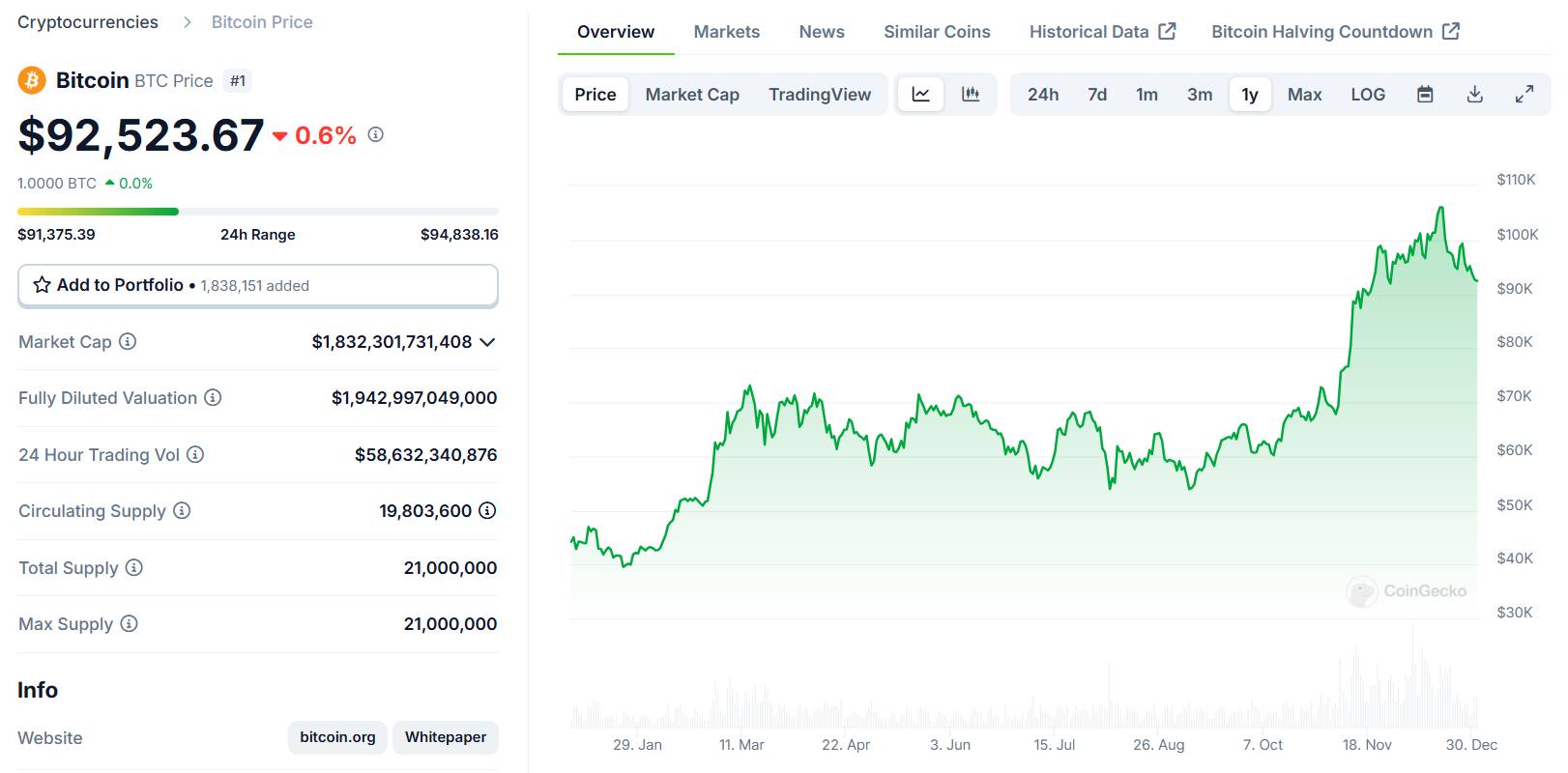
Task: Click the 1.0000 BTC text
Action: pos(57,184)
